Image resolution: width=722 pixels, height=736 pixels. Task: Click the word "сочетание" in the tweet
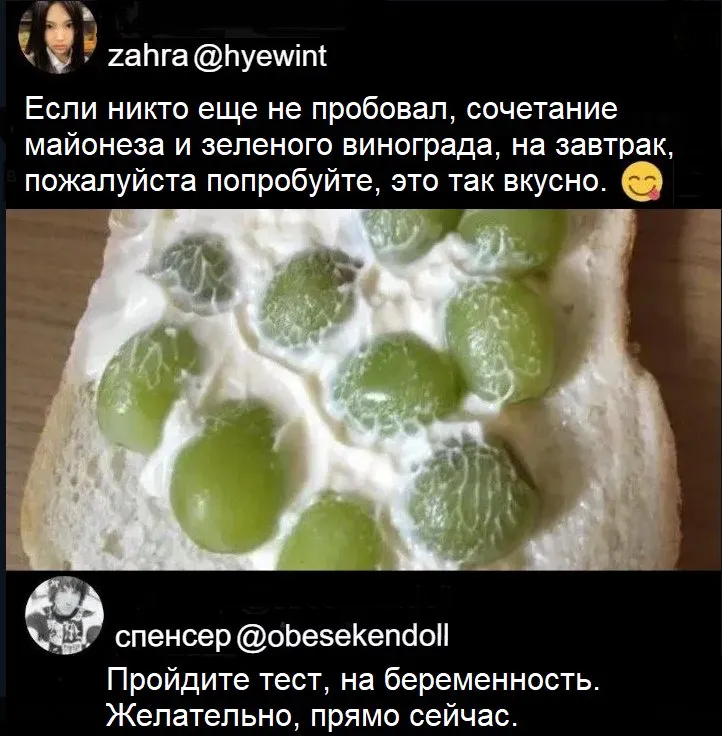542,109
